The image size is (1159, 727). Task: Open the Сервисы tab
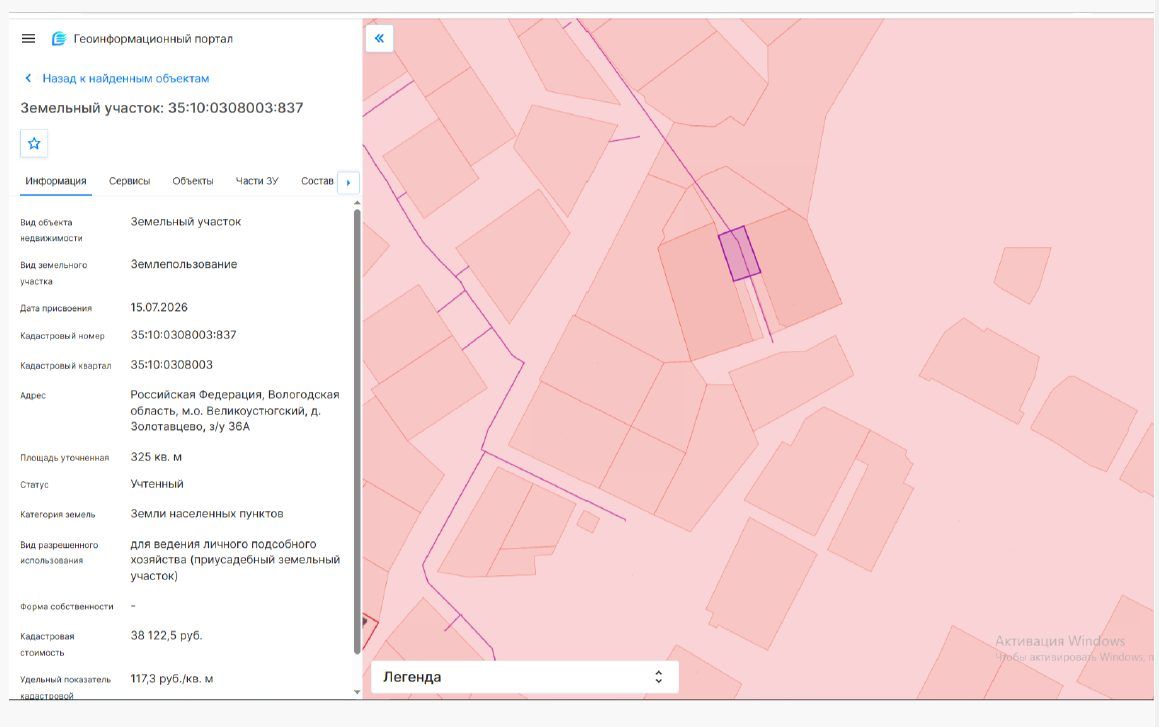pyautogui.click(x=129, y=181)
